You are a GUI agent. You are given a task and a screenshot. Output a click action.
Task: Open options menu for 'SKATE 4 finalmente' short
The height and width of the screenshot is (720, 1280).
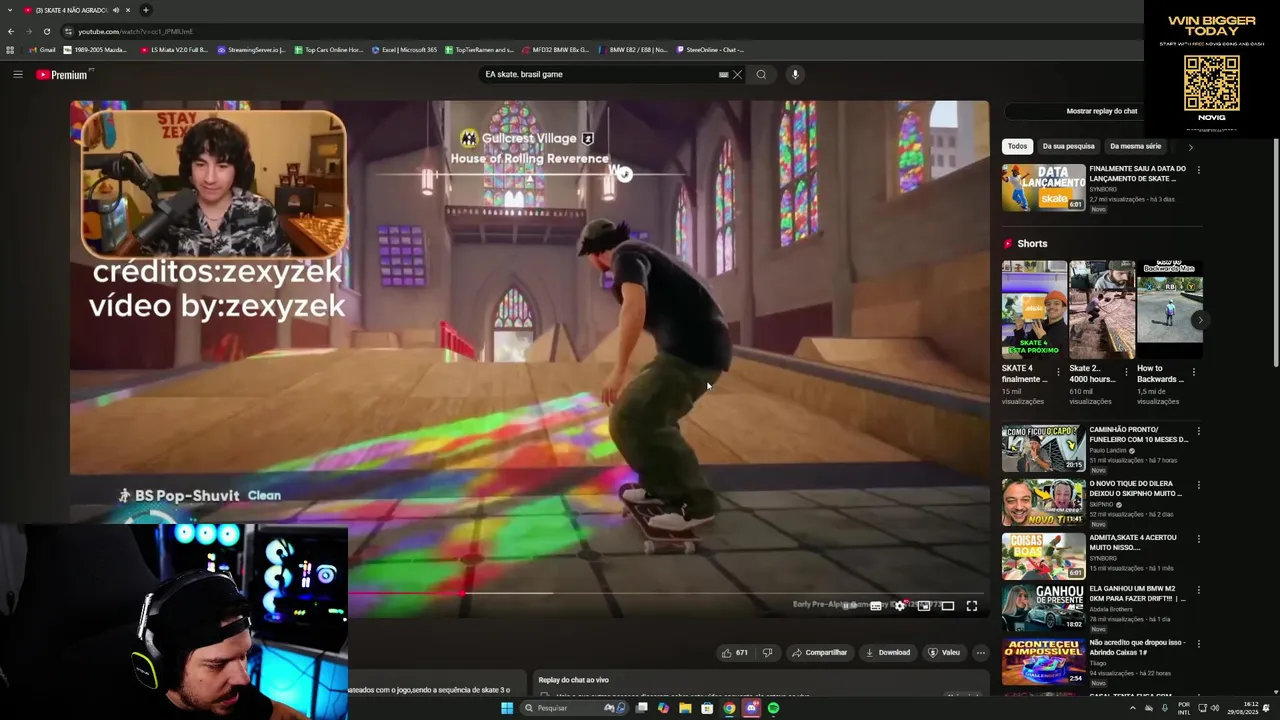(x=1058, y=371)
